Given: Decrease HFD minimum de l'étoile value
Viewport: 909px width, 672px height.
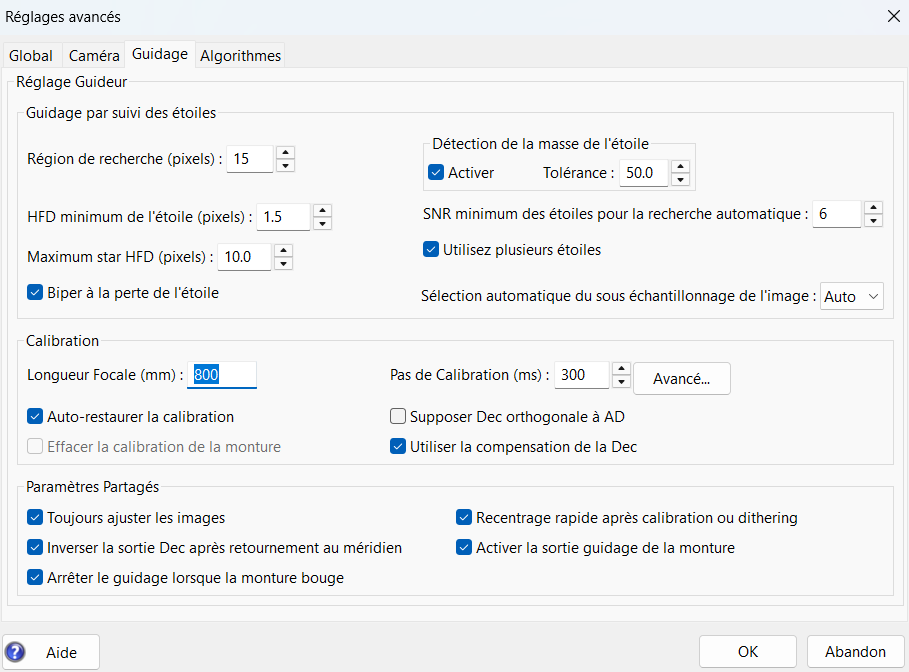Looking at the screenshot, I should (x=322, y=223).
